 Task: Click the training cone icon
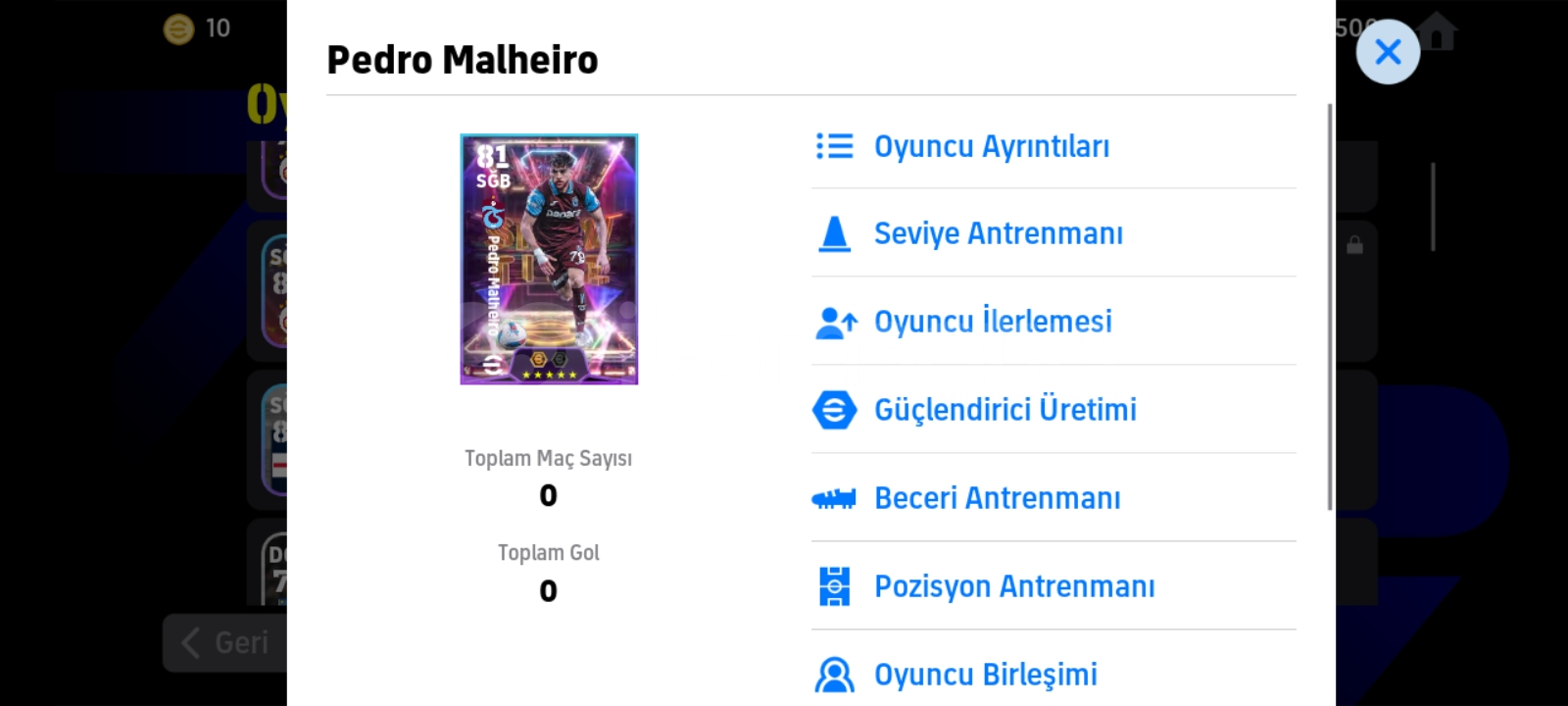834,234
